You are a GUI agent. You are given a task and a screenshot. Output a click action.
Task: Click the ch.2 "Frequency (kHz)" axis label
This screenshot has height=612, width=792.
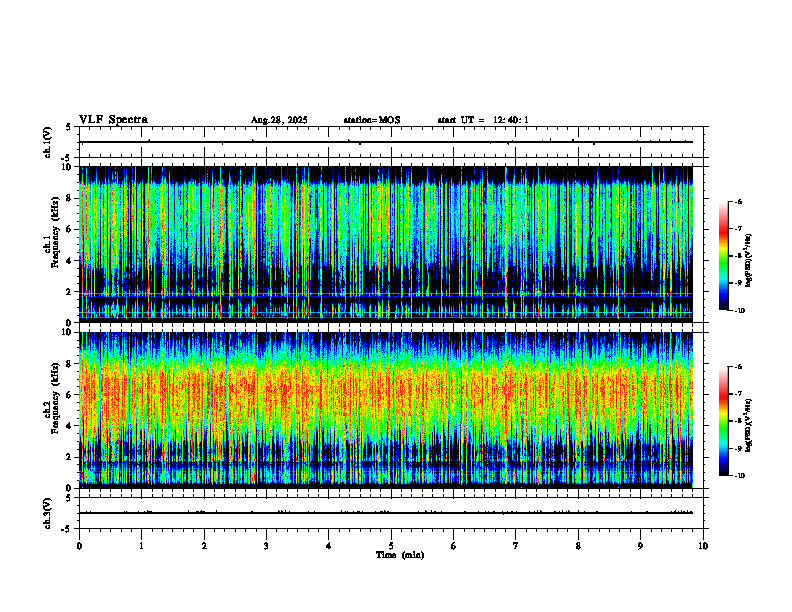55,397
